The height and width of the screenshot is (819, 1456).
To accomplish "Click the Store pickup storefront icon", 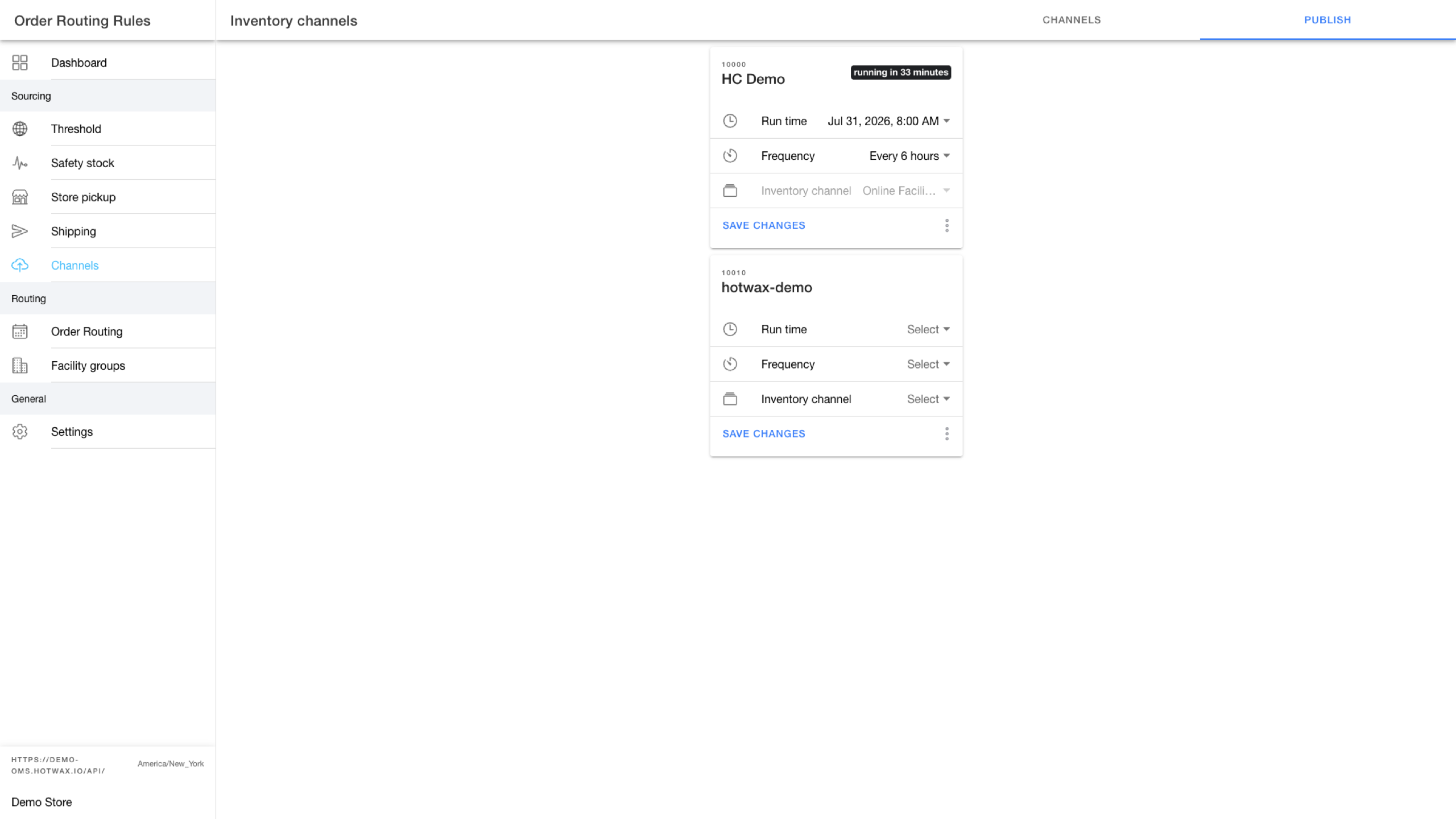I will 20,197.
